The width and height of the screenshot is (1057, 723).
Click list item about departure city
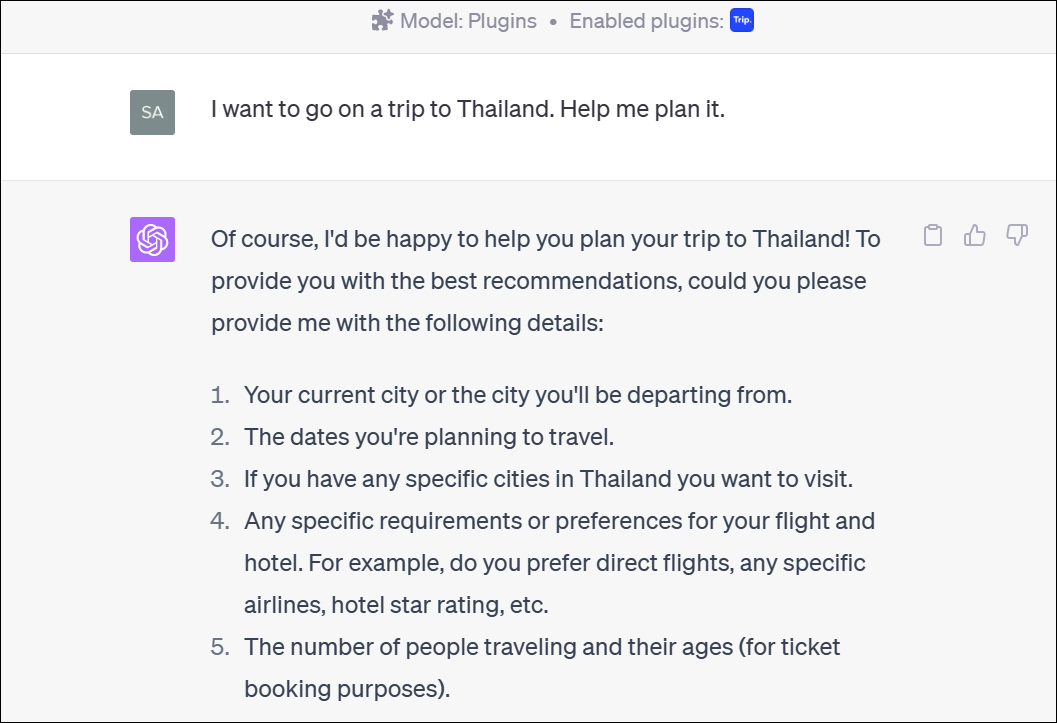tap(517, 395)
